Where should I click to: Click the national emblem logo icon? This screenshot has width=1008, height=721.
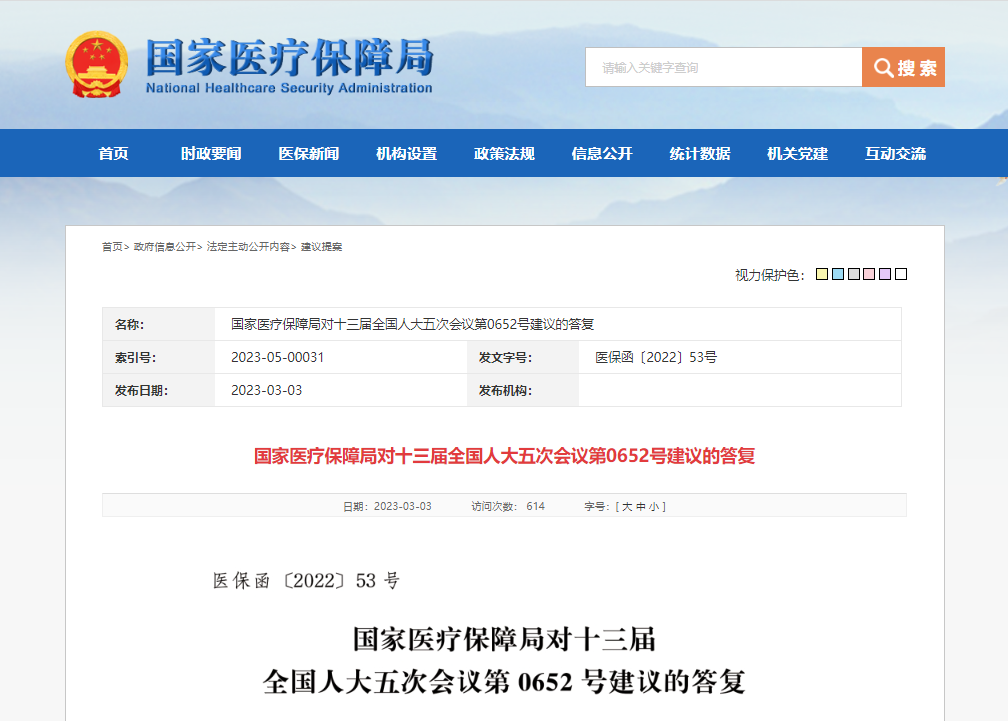point(96,63)
